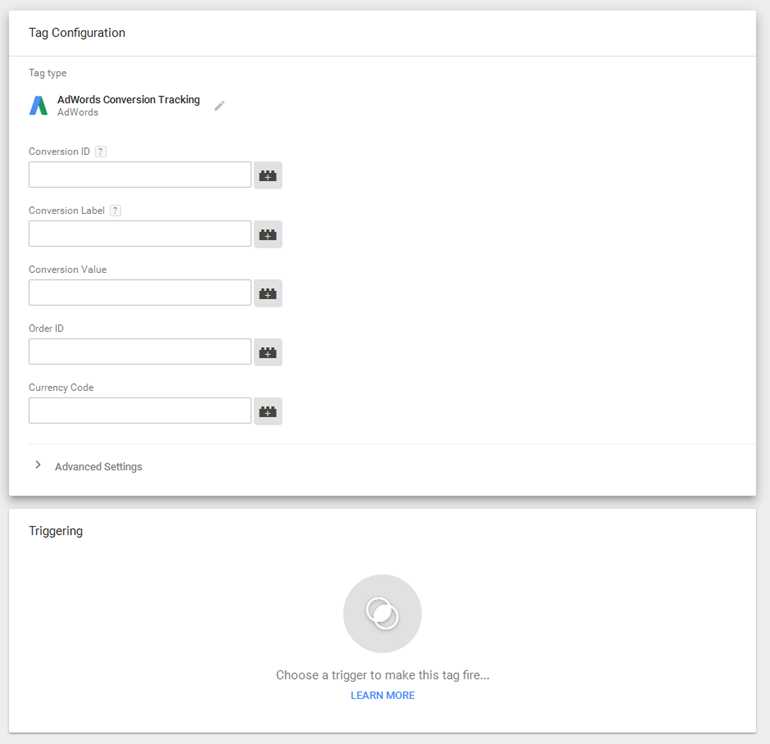Click the trigger placeholder circle icon
This screenshot has height=744, width=770.
pos(382,613)
